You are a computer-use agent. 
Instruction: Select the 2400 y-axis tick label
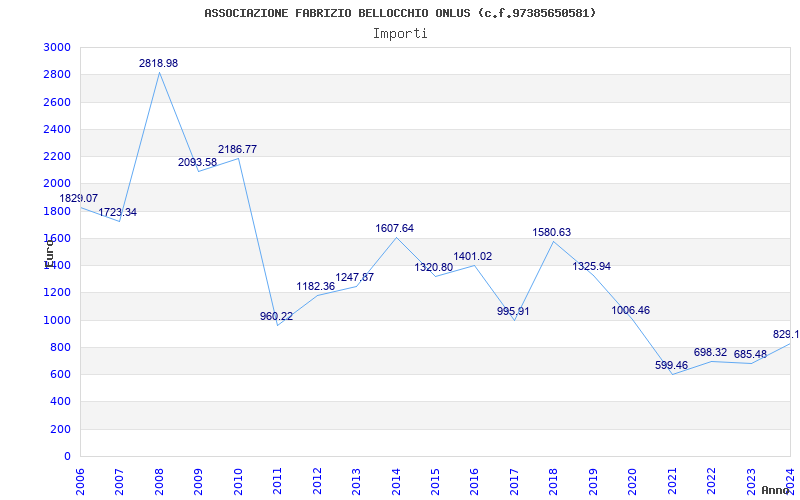coord(57,130)
